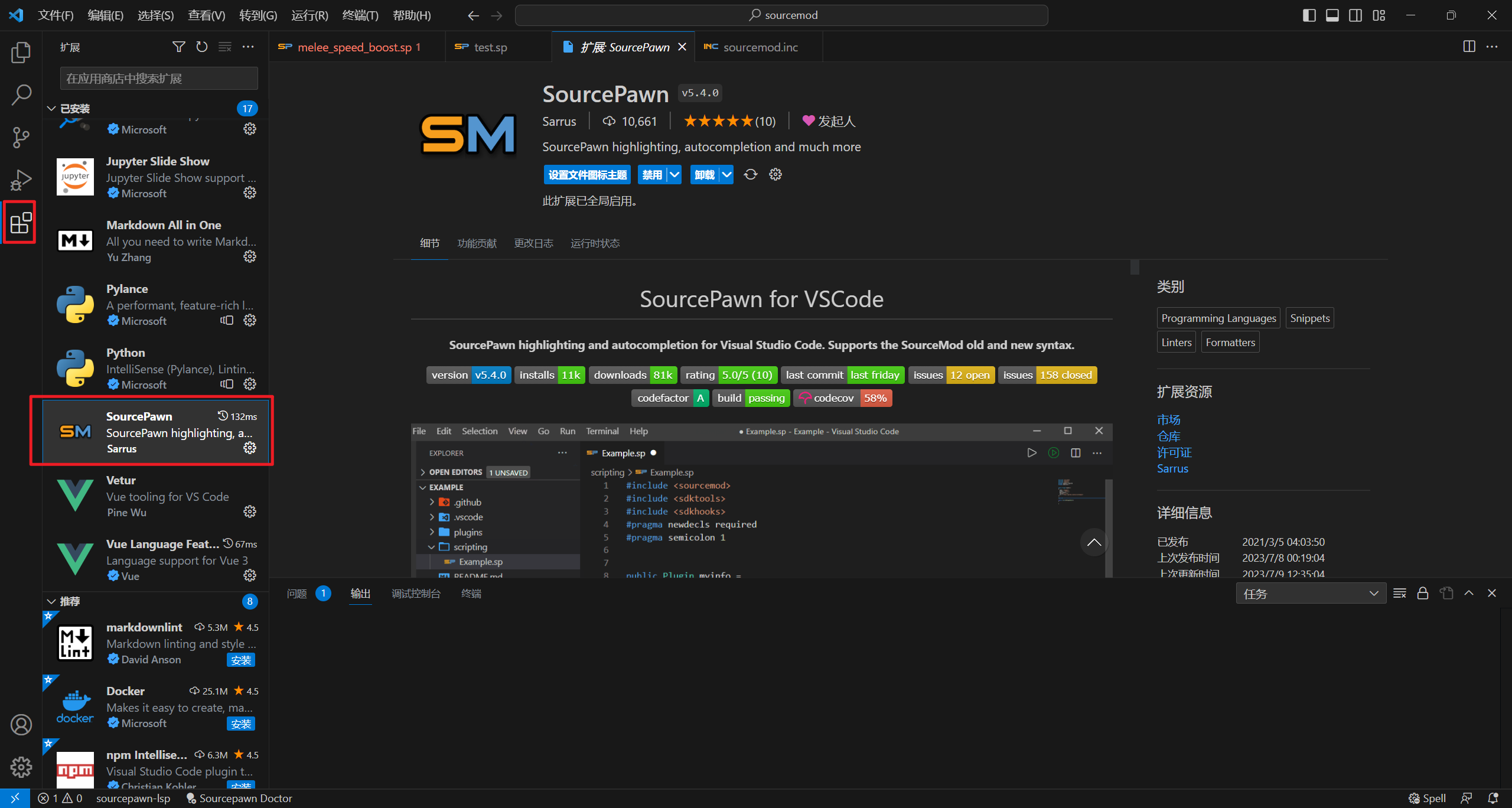Image resolution: width=1512 pixels, height=808 pixels.
Task: Open remote window indicator in status bar
Action: tap(15, 799)
